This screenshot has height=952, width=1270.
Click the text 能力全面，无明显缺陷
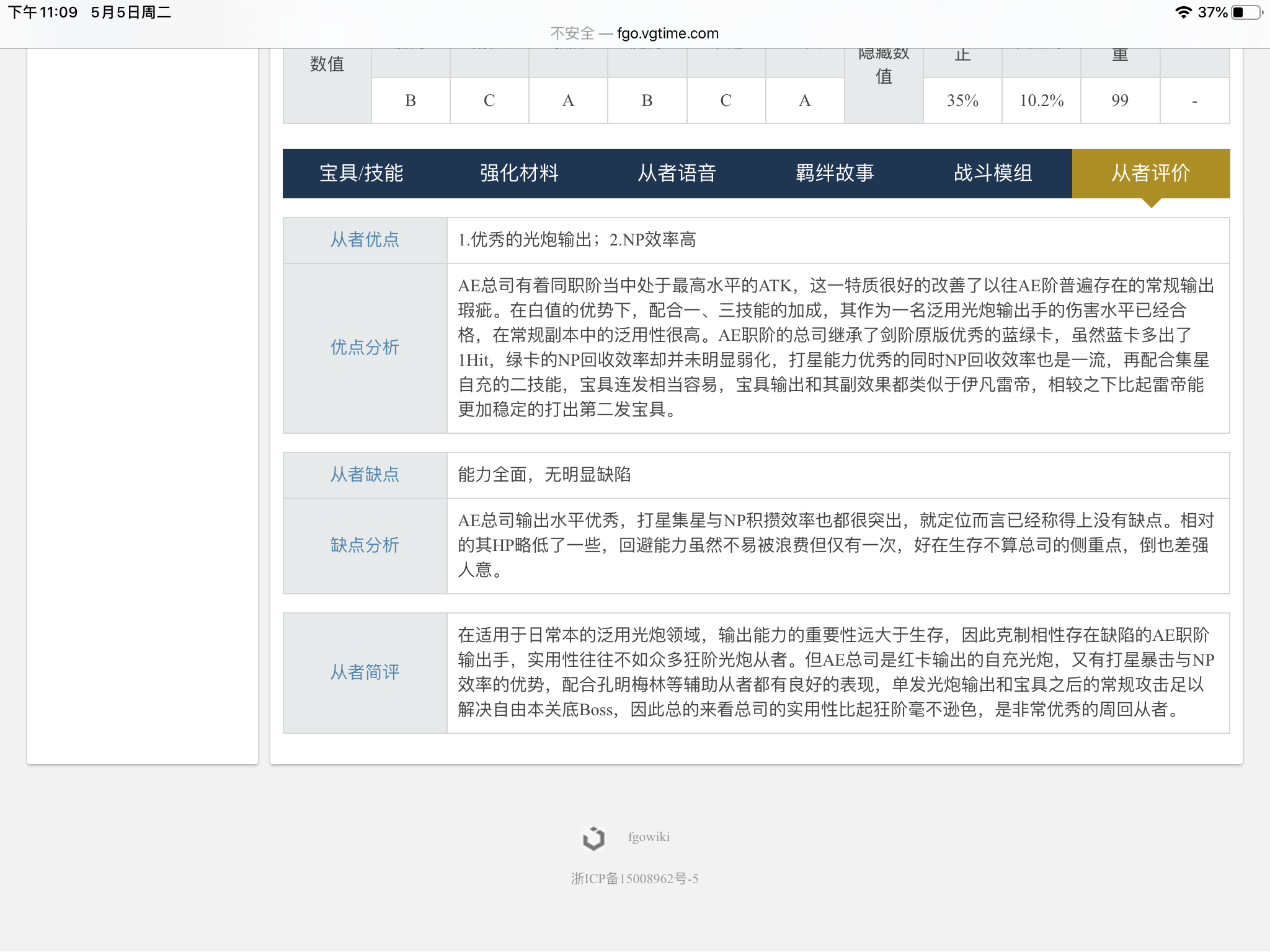(x=544, y=475)
